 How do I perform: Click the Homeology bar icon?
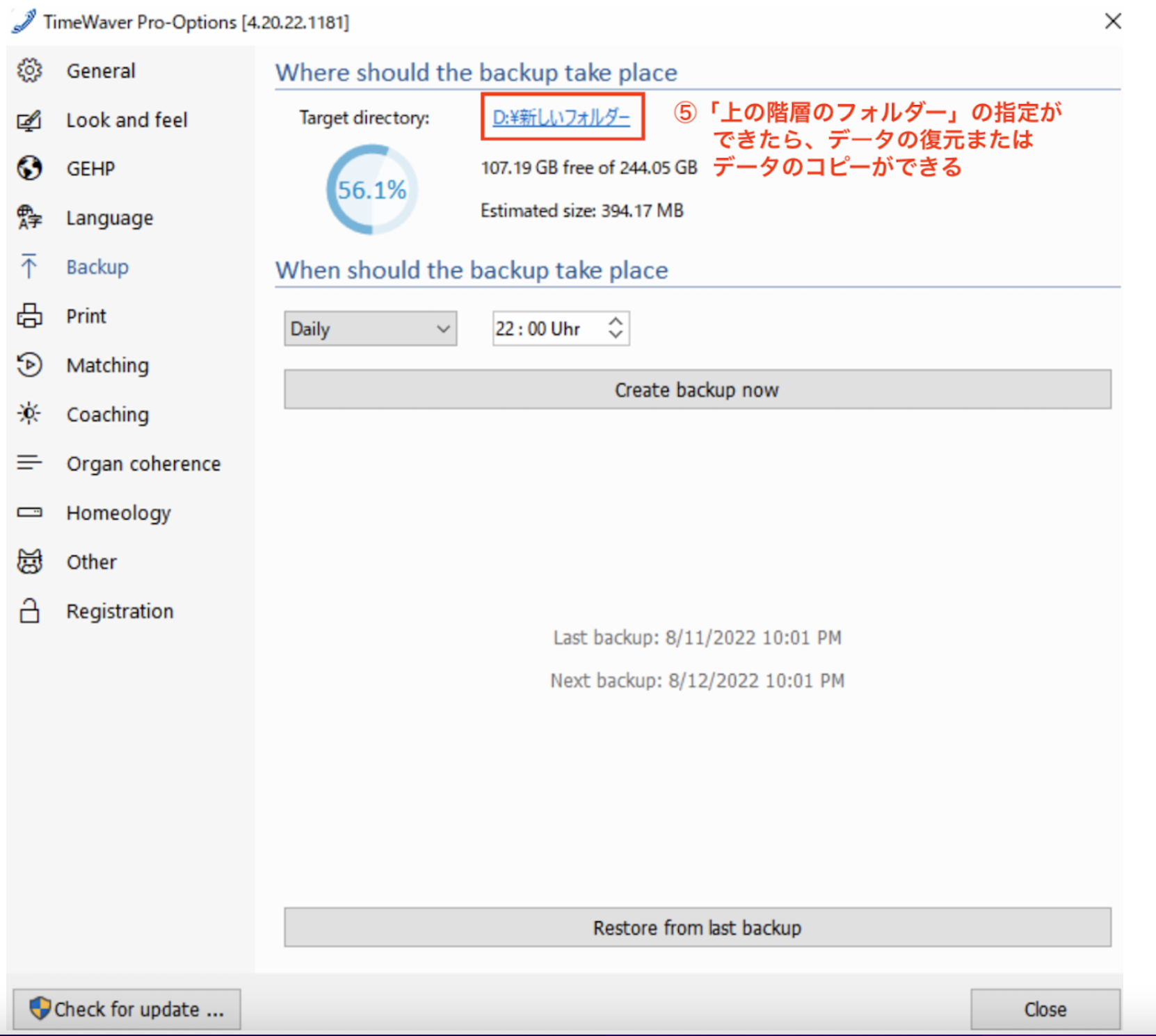coord(29,512)
